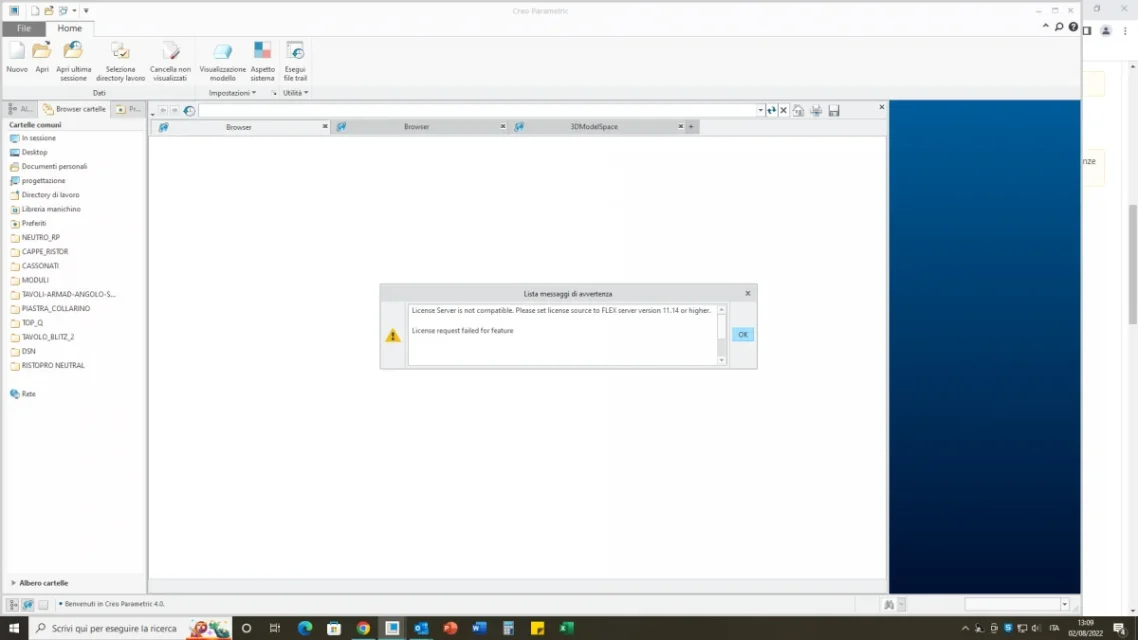Expand the Impostazioni dropdown
The width and height of the screenshot is (1138, 640).
231,92
